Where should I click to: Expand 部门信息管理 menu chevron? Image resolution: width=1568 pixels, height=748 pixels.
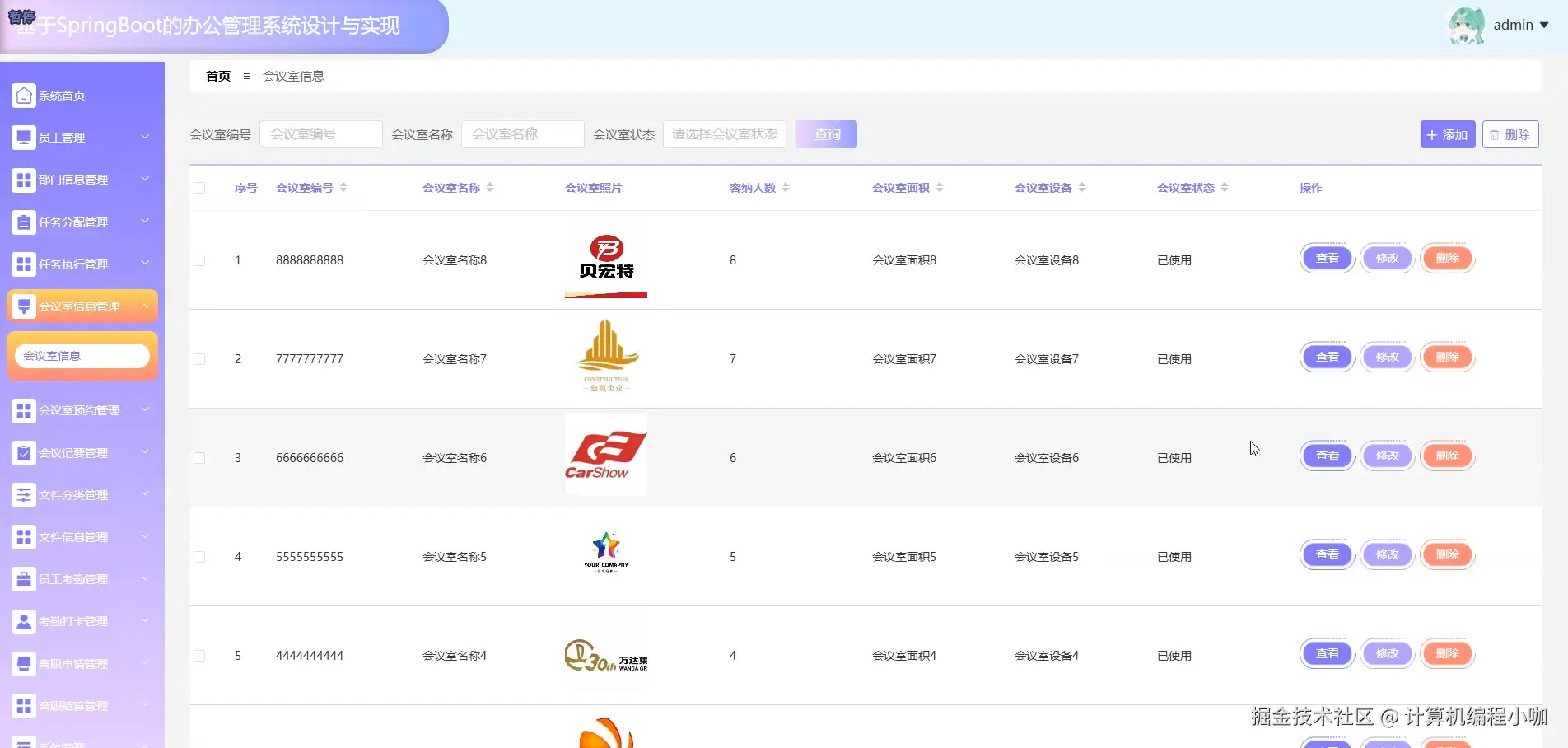(x=145, y=179)
